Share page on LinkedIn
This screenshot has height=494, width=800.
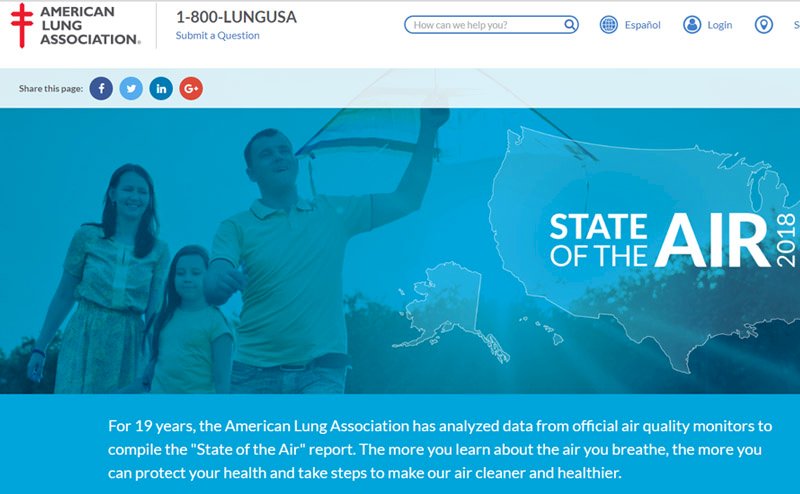[x=161, y=89]
